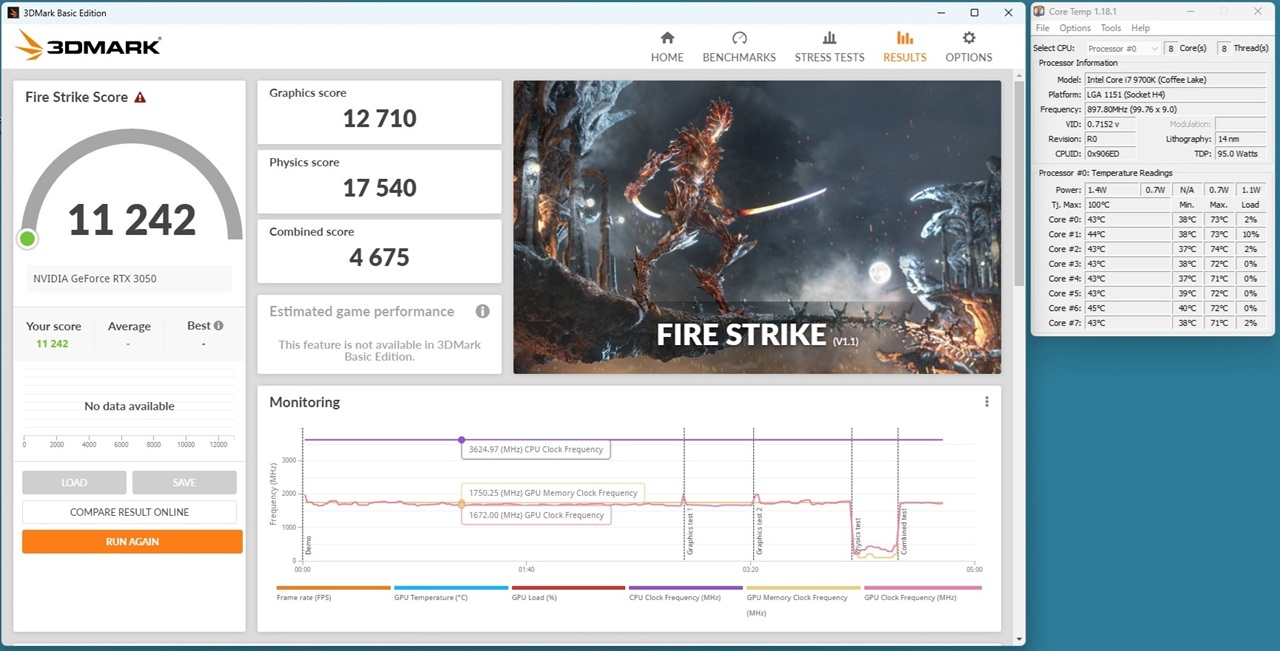1280x651 pixels.
Task: Open the Help menu in Core Temp
Action: click(x=1140, y=28)
